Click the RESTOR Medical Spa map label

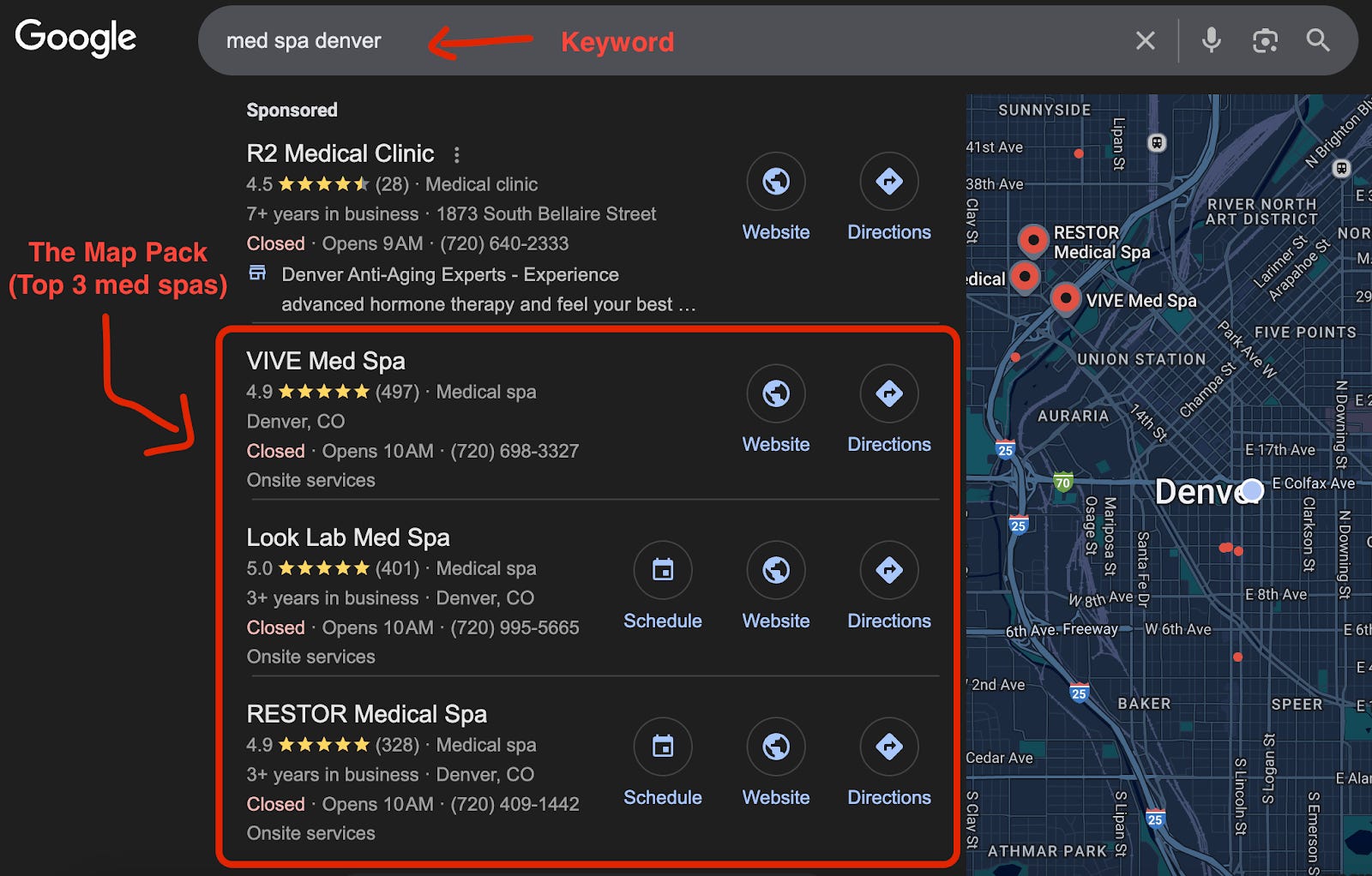1102,243
